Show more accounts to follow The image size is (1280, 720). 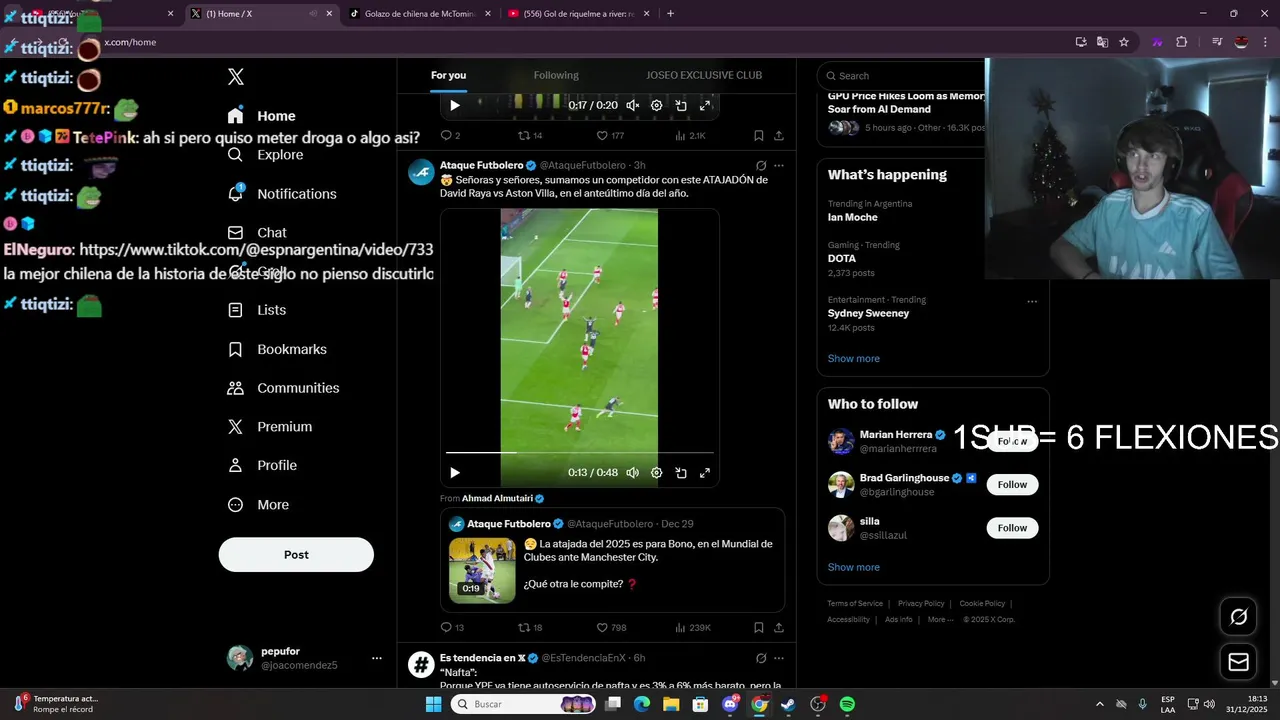coord(854,567)
